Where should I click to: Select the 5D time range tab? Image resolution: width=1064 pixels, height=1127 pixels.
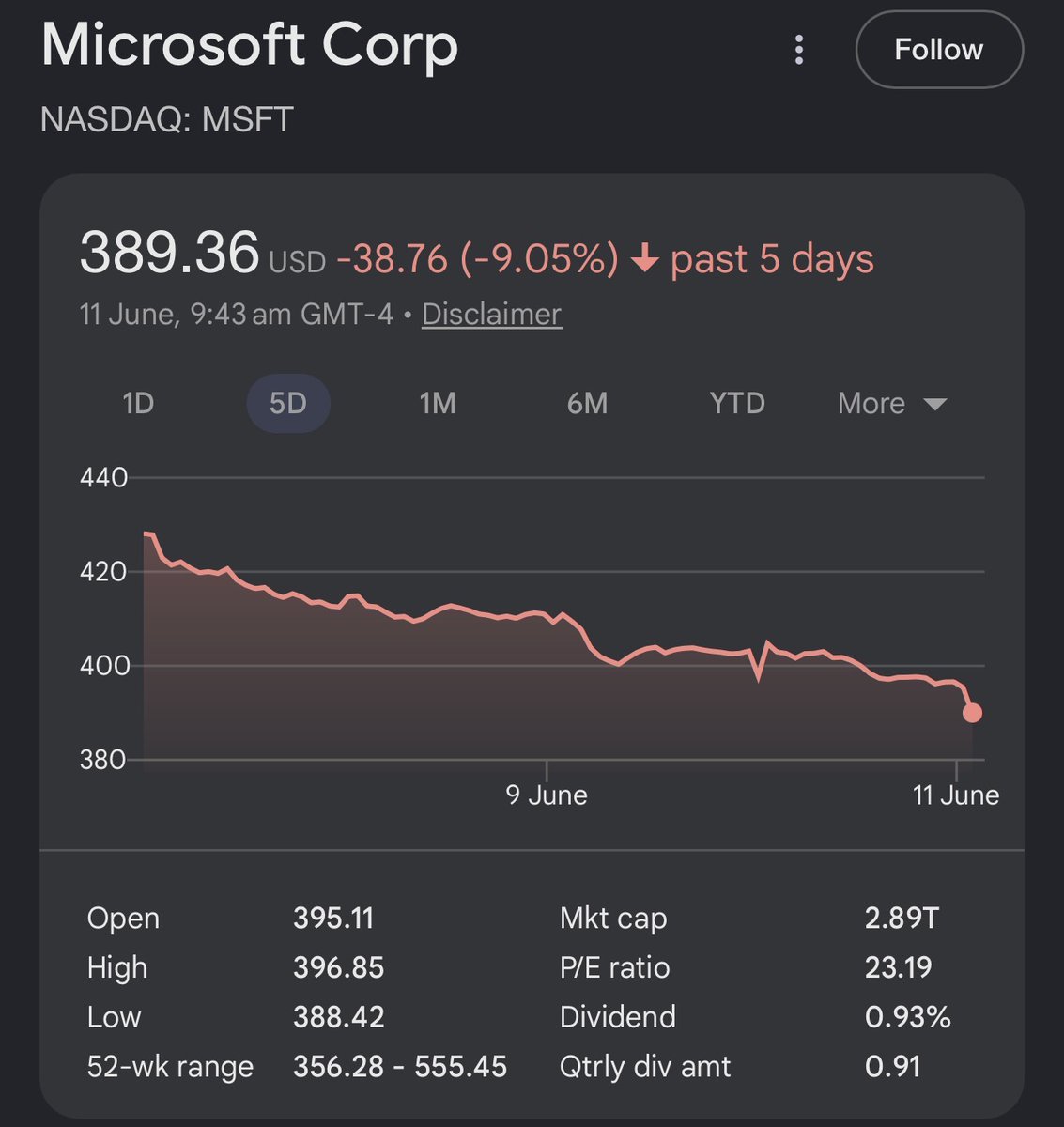click(288, 404)
